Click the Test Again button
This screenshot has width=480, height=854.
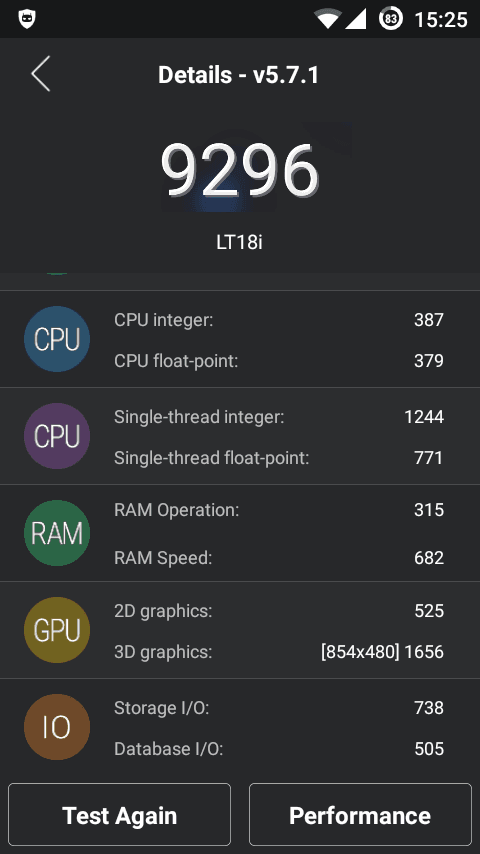click(119, 814)
